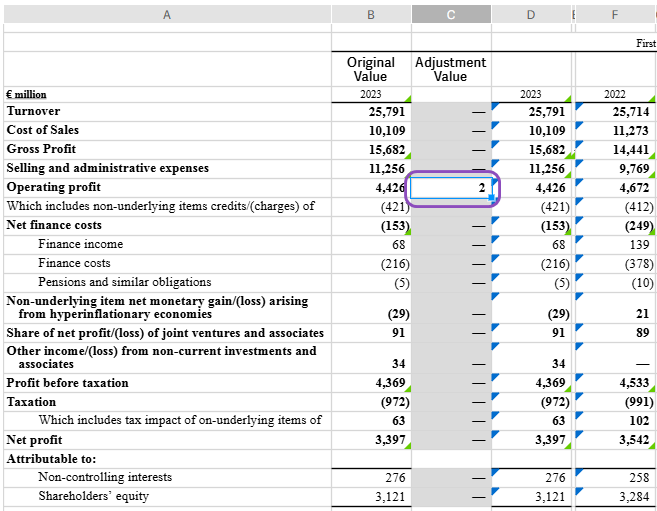Select the non-underlying items credits/(charges) label

160,206
